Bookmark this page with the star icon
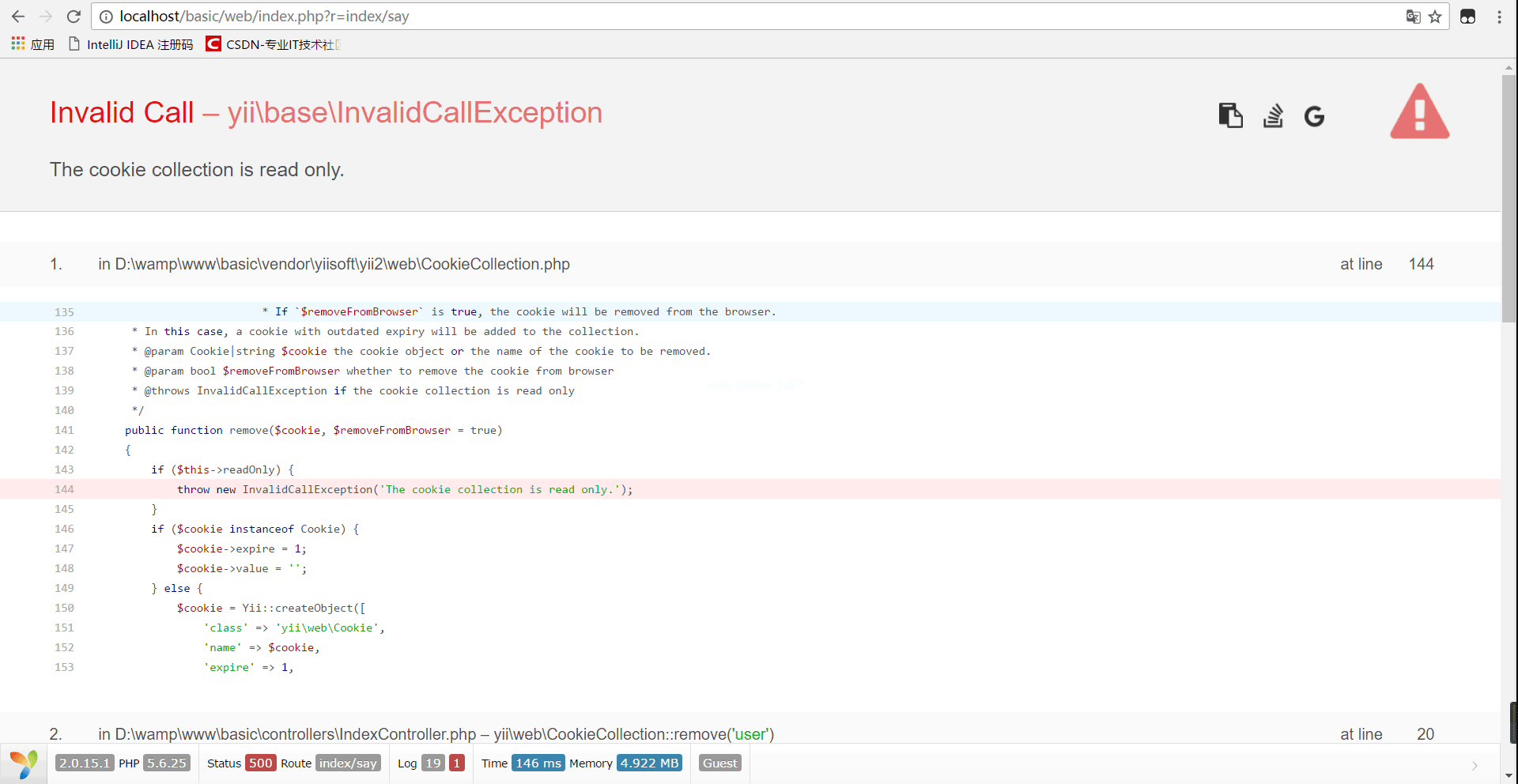This screenshot has width=1518, height=784. [1435, 17]
